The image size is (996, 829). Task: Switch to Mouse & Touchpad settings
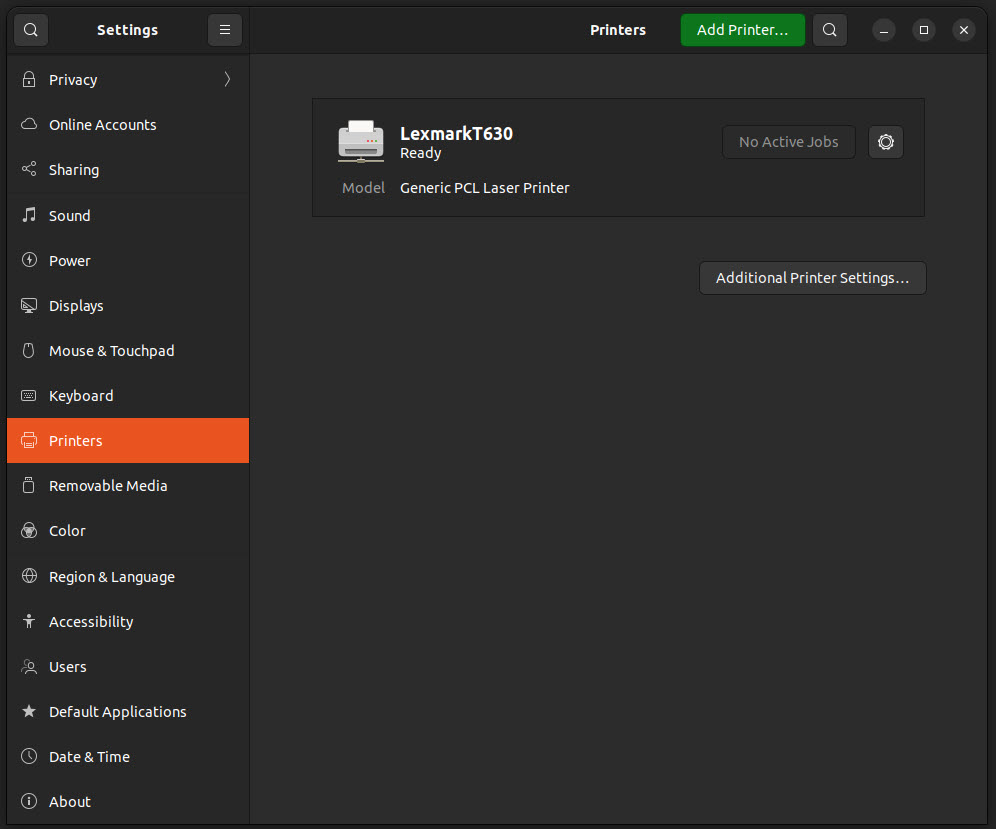[111, 351]
